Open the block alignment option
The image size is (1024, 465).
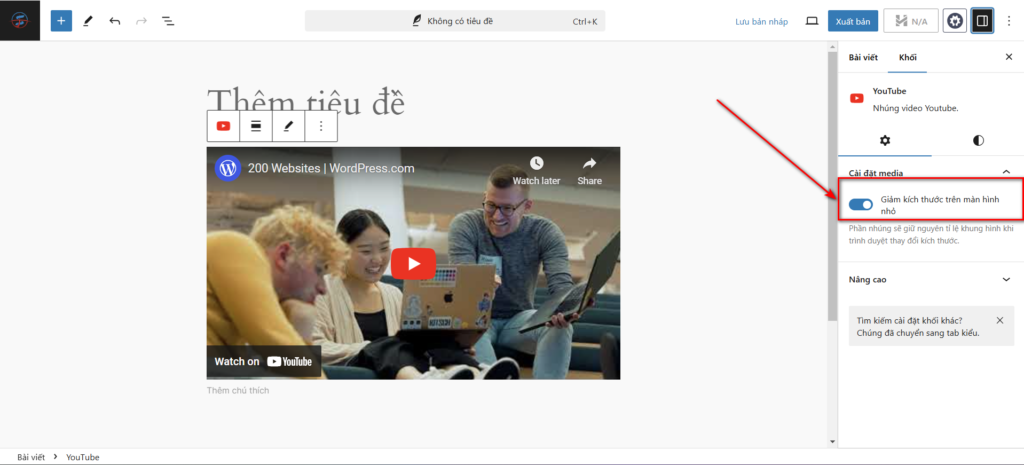click(256, 126)
